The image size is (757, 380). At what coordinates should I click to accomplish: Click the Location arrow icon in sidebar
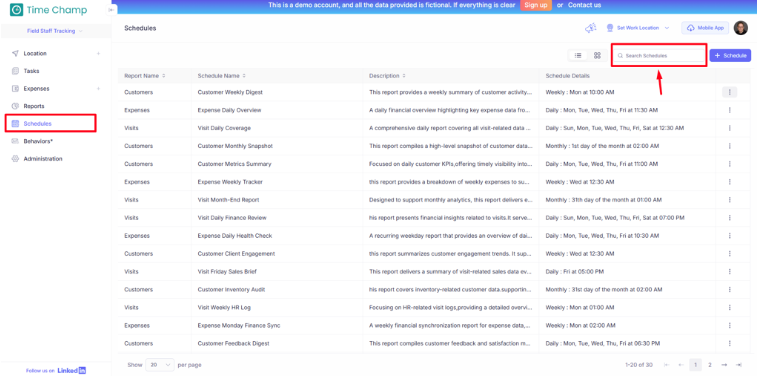[15, 54]
